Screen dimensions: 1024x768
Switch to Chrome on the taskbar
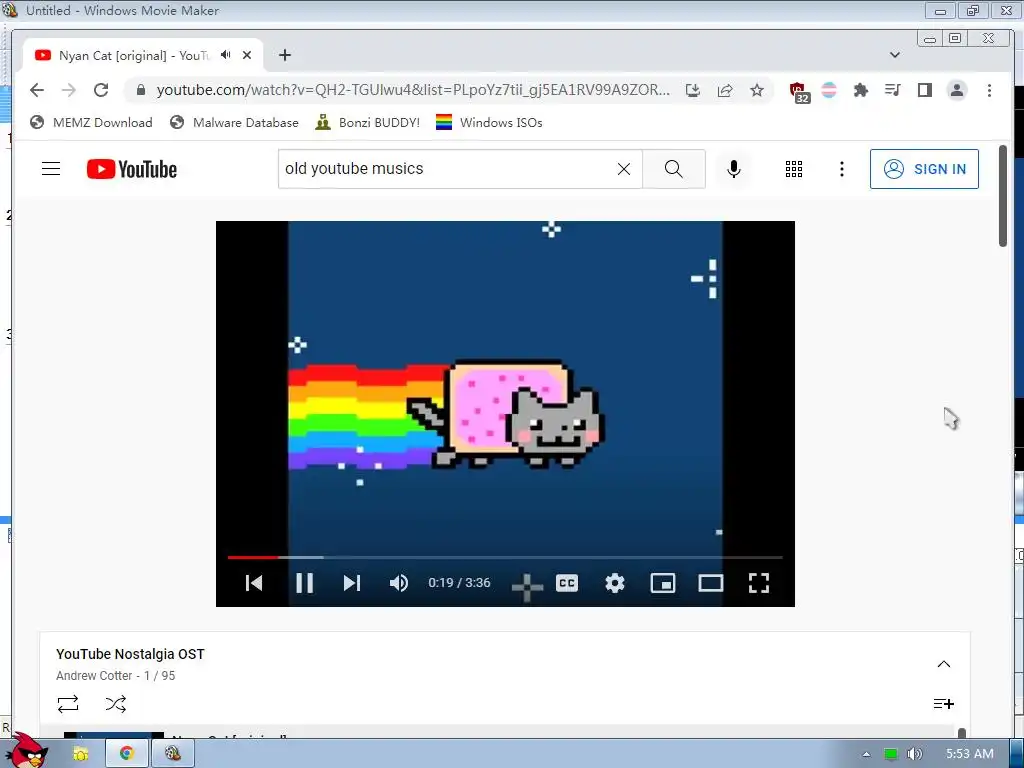(126, 754)
